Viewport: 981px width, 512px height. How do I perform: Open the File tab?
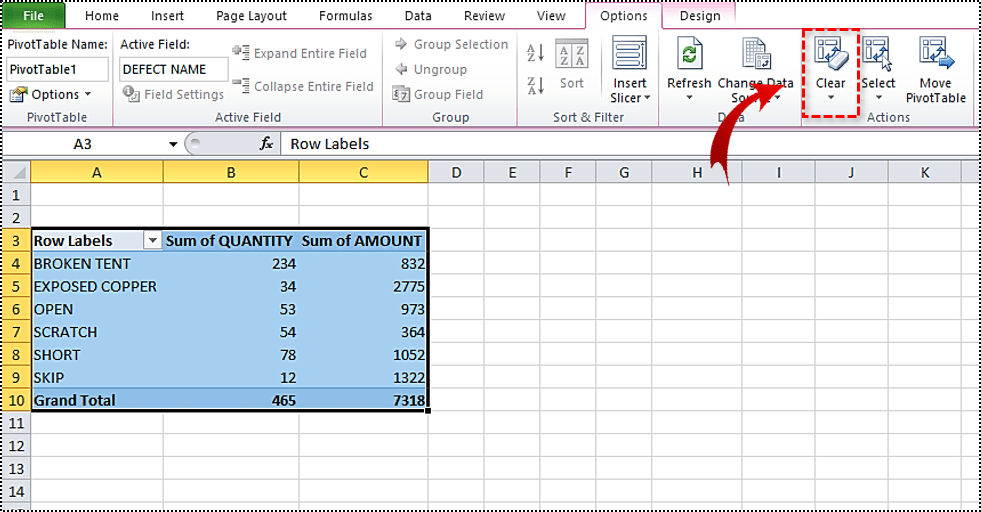pyautogui.click(x=34, y=16)
